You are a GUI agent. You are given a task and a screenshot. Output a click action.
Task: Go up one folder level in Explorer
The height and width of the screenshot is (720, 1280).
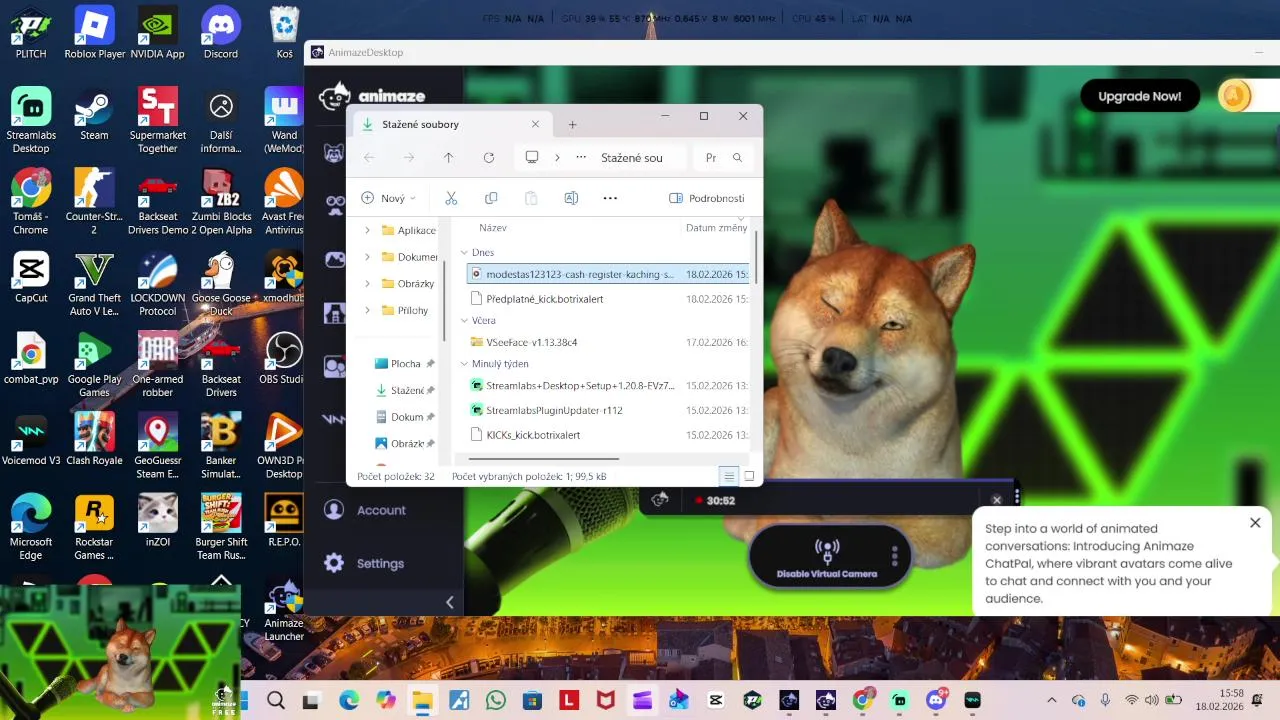point(448,158)
